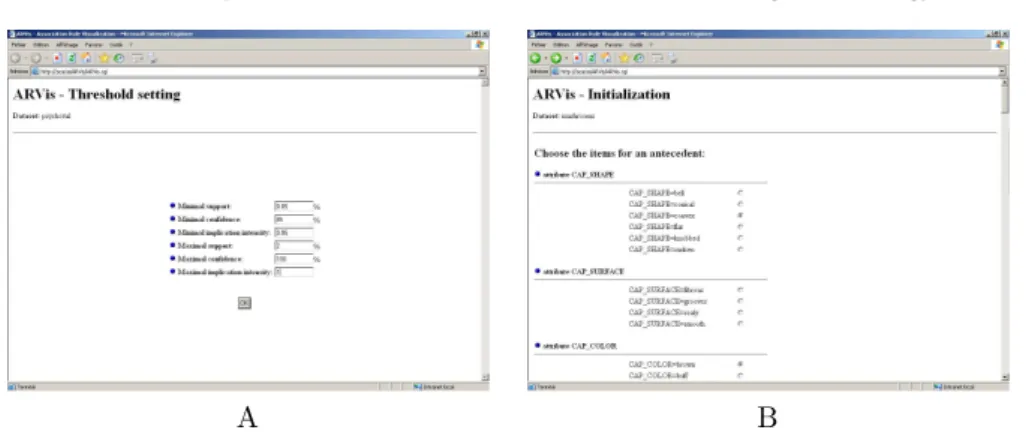Open address dropdown in Initialization window
The width and height of the screenshot is (1026, 433).
[x=1003, y=71]
